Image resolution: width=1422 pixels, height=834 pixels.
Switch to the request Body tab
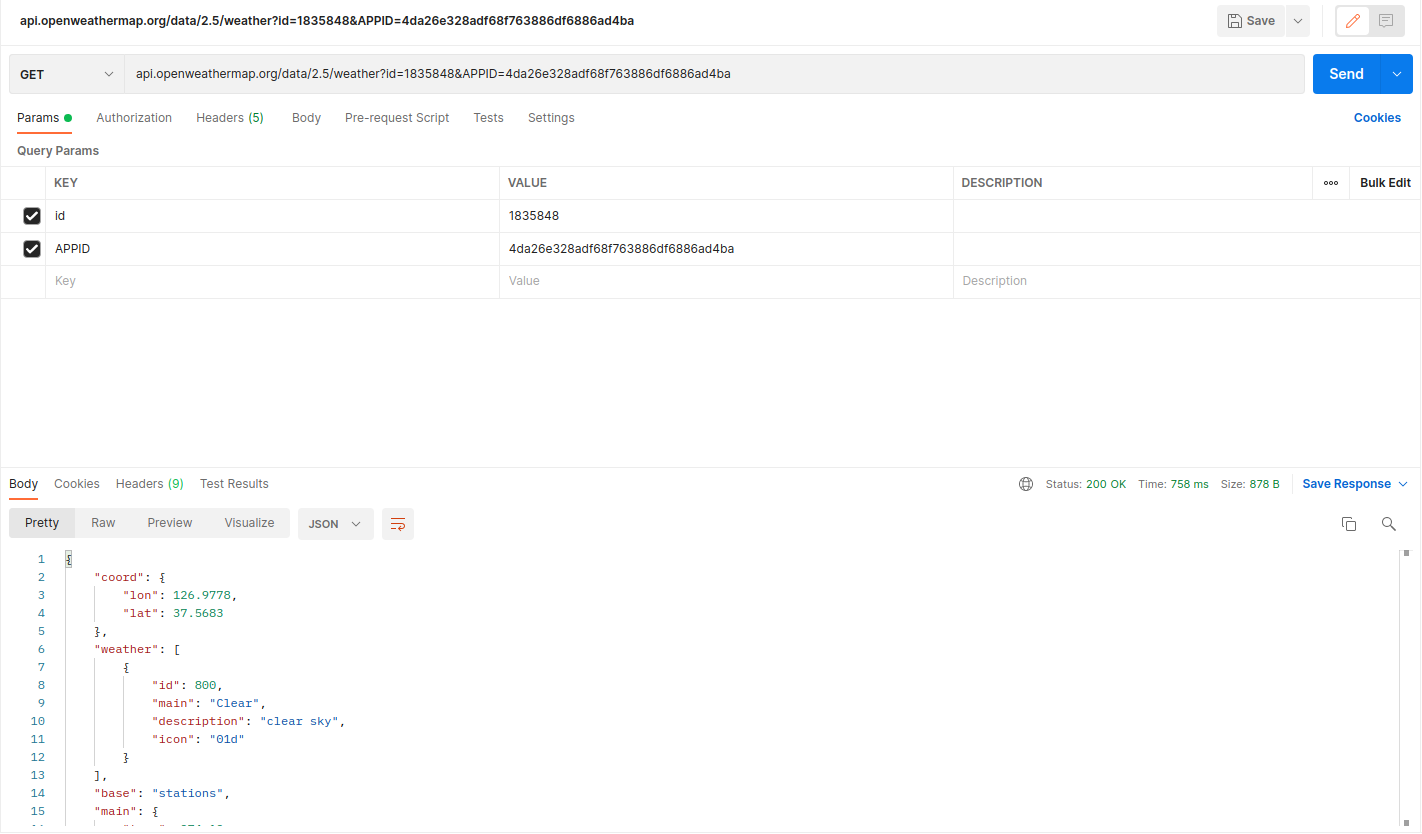[306, 118]
